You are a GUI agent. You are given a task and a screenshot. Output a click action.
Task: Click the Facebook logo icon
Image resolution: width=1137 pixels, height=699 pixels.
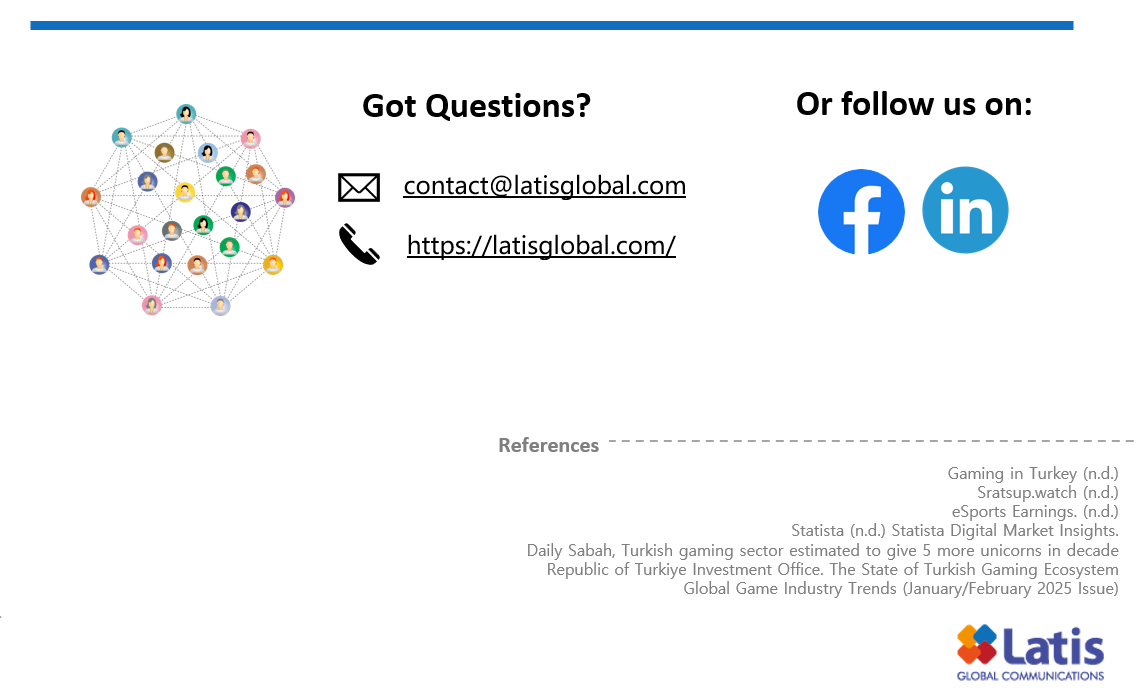(861, 211)
